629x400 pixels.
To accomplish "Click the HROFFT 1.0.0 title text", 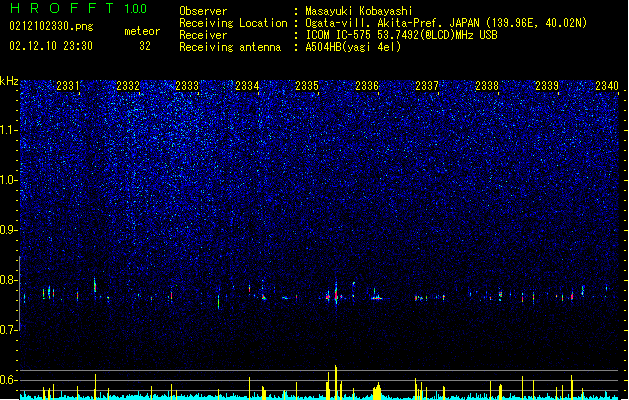I will (x=78, y=8).
